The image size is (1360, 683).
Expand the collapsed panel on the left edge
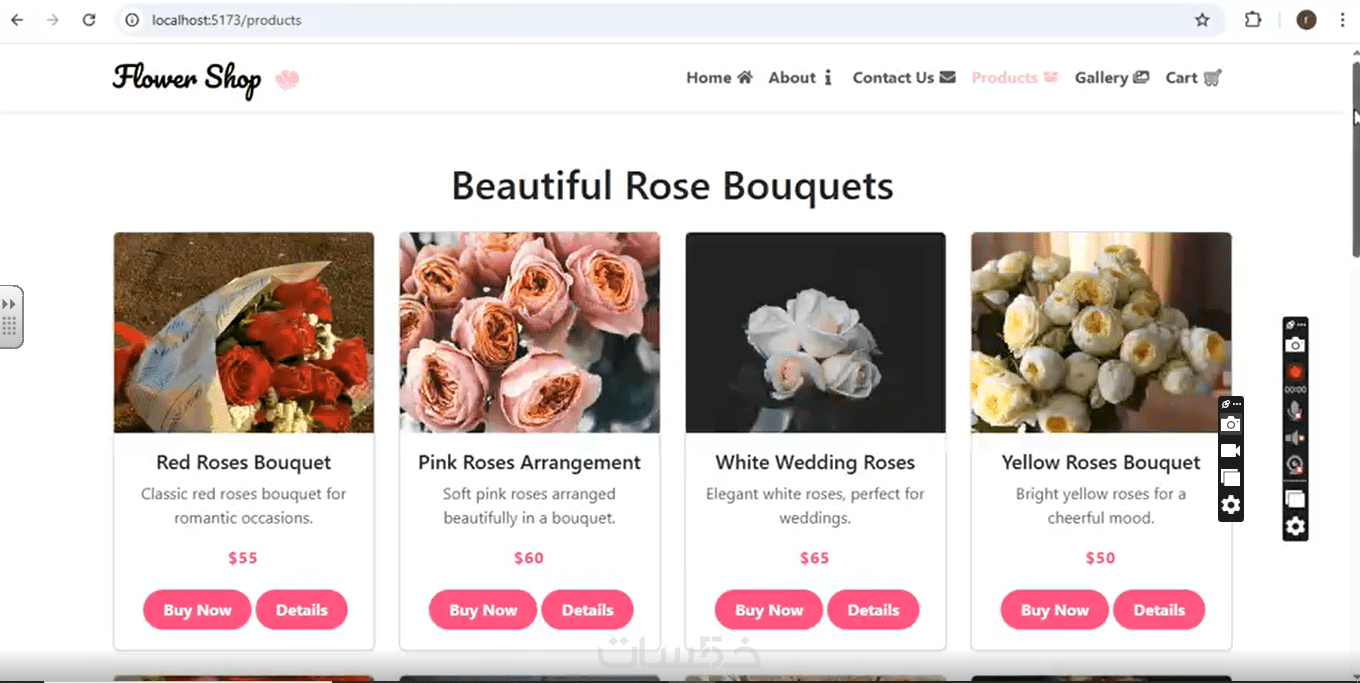click(10, 316)
